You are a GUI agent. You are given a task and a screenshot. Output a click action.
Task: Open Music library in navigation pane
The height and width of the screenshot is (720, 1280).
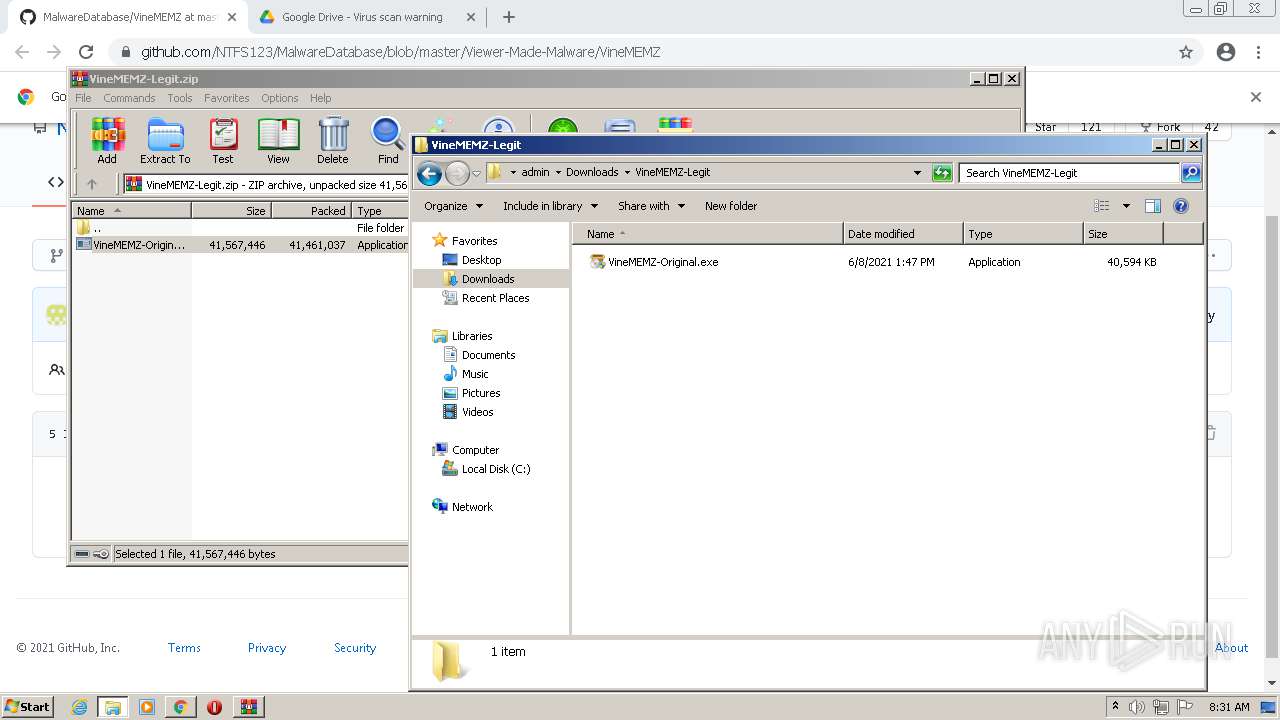(475, 374)
